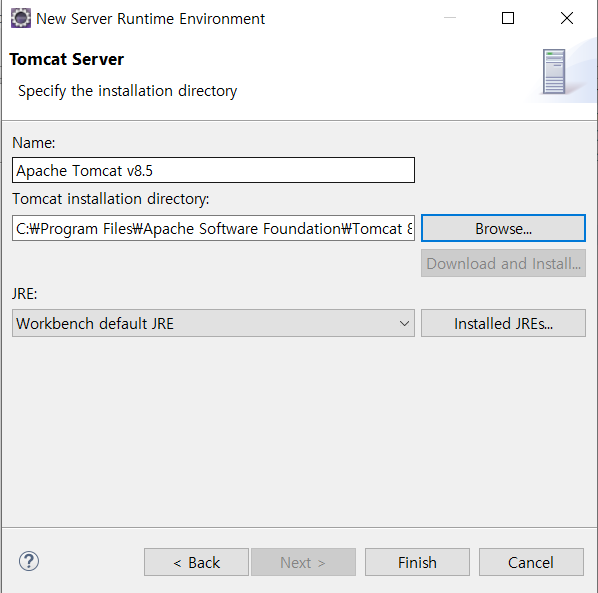598x593 pixels.
Task: Maximize the New Server Runtime Environment window
Action: 508,18
